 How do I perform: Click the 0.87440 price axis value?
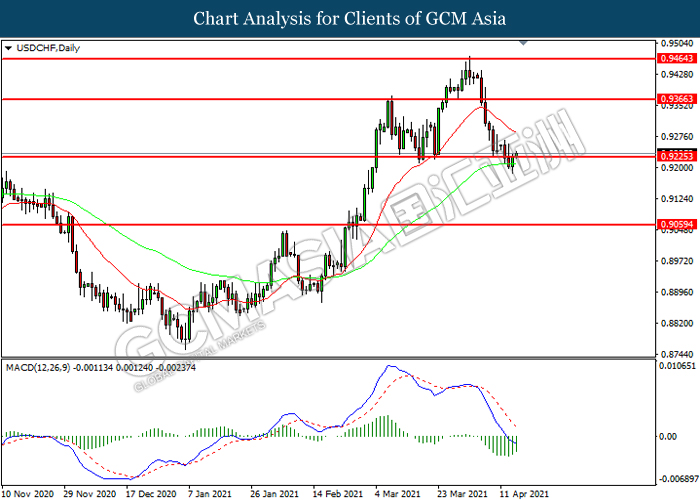click(677, 354)
